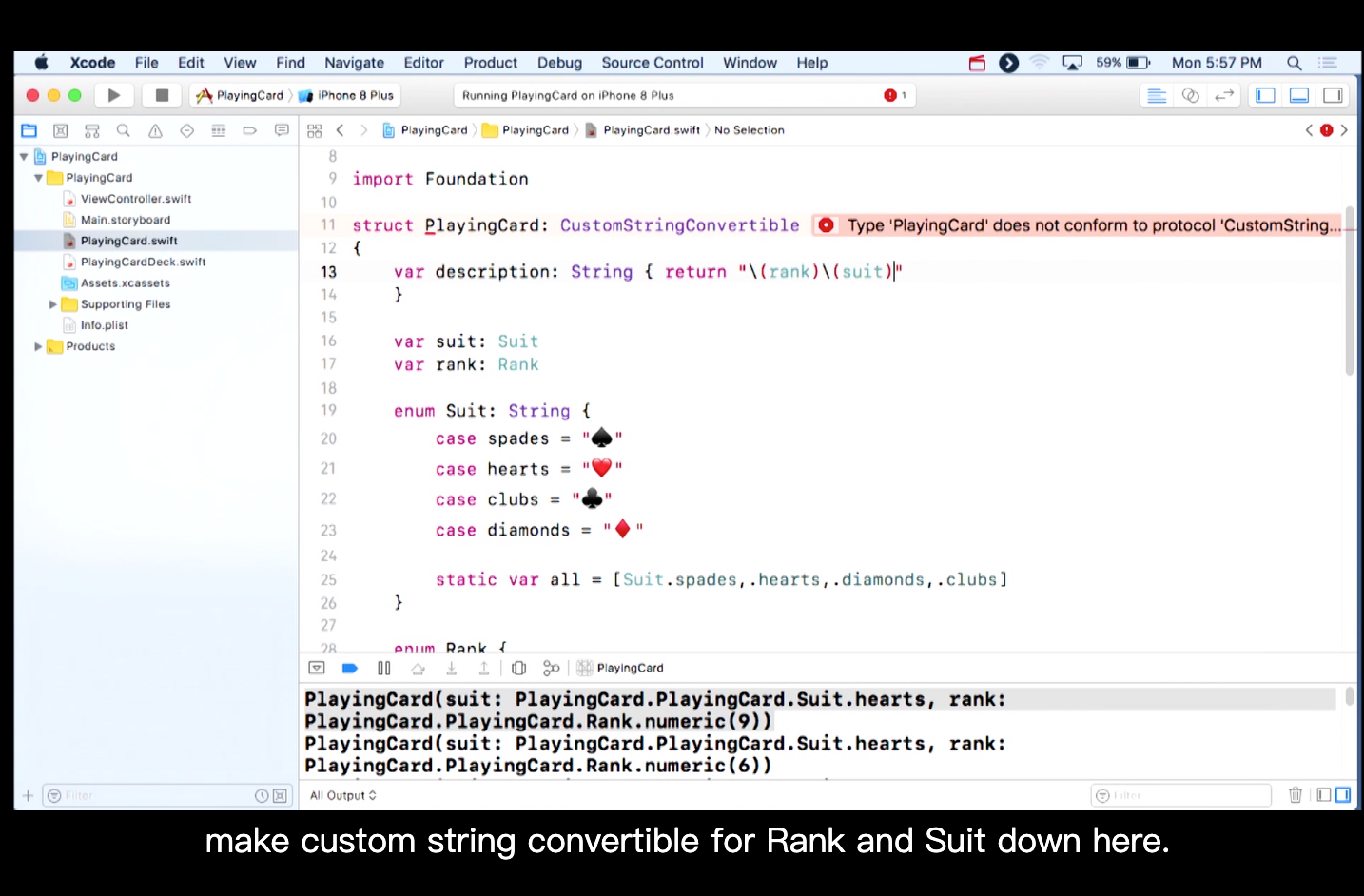Toggle the variables view pane
The image size is (1364, 896).
(1324, 795)
